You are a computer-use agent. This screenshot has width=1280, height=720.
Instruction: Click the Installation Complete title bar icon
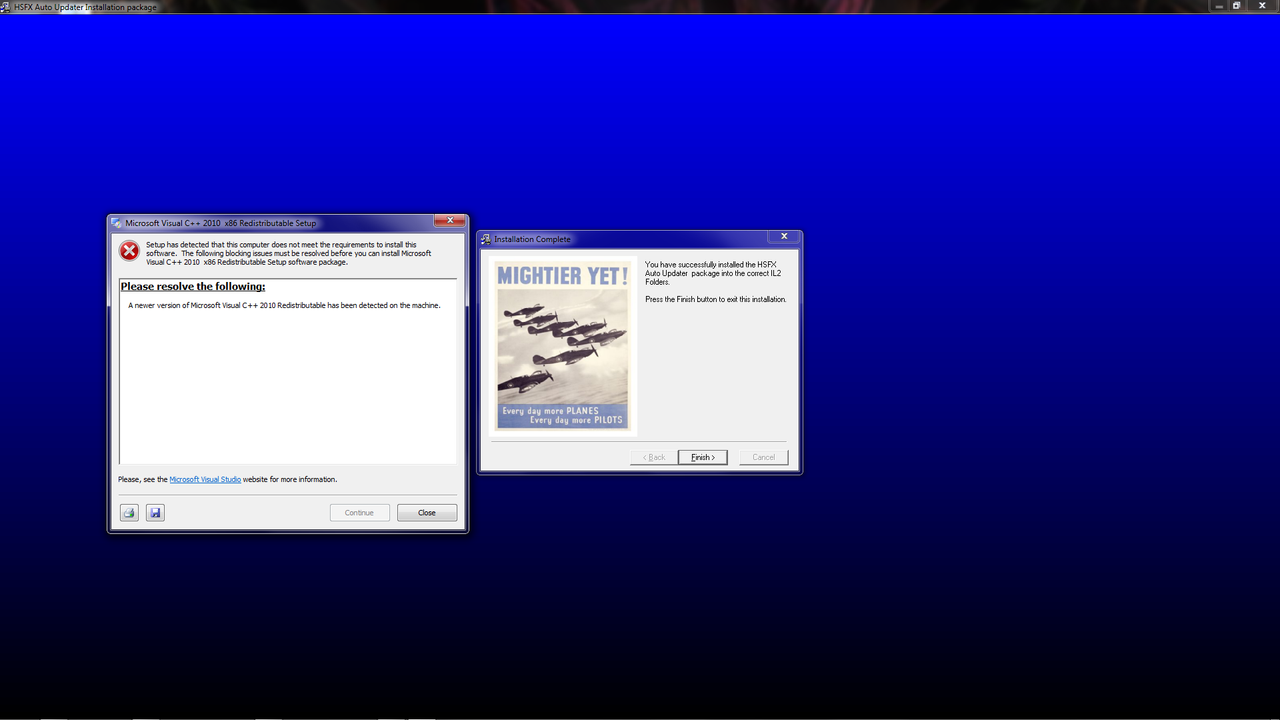[x=486, y=239]
